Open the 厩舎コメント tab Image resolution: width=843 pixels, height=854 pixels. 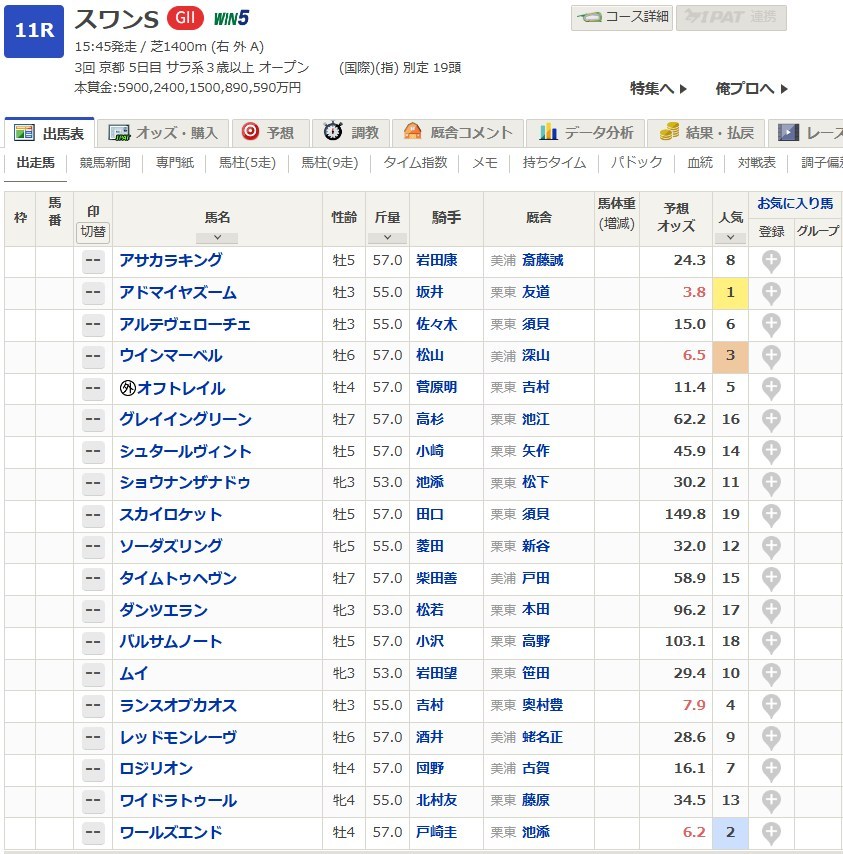[458, 132]
